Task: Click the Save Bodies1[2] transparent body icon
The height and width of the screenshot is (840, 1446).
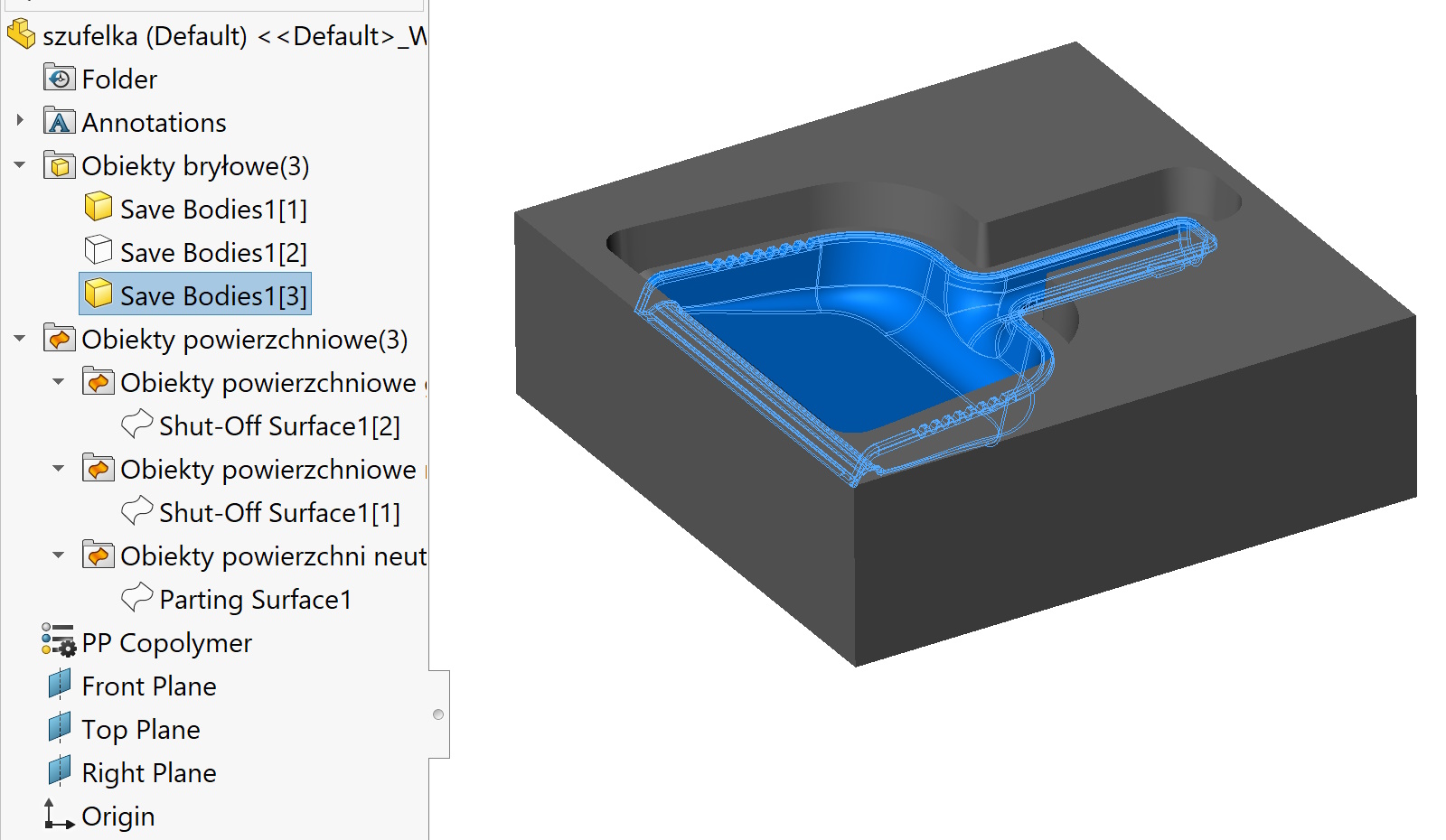Action: 98,250
